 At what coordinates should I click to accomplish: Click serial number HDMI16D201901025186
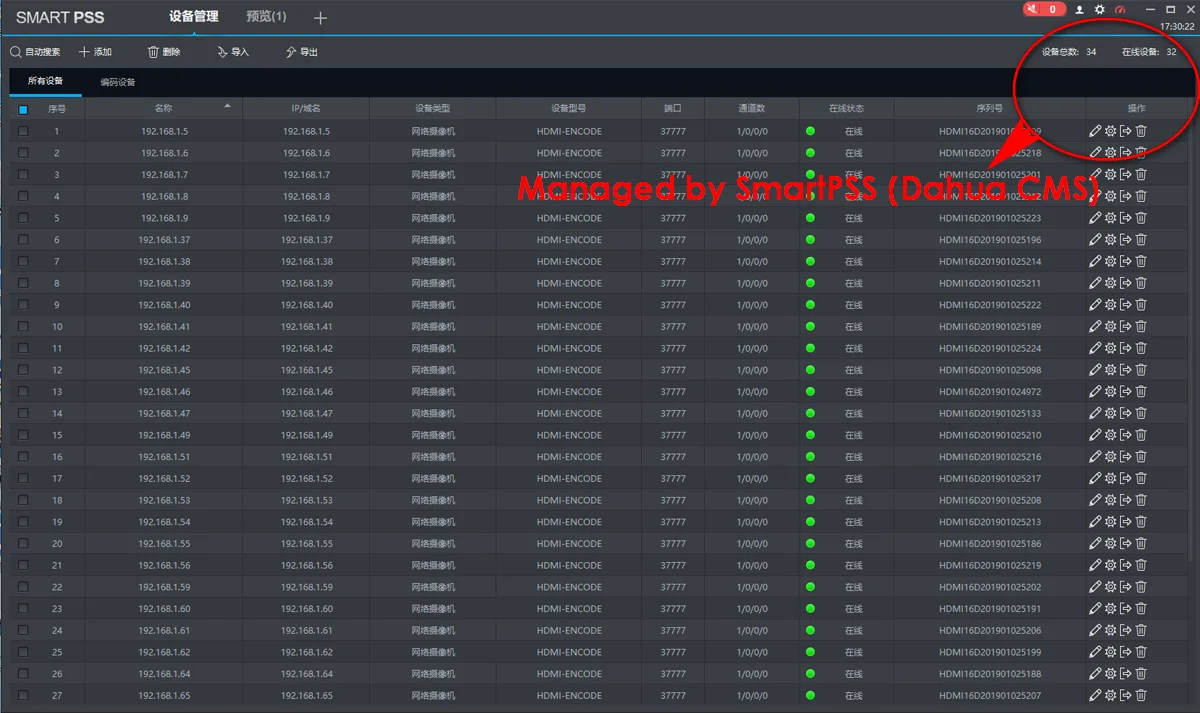989,544
